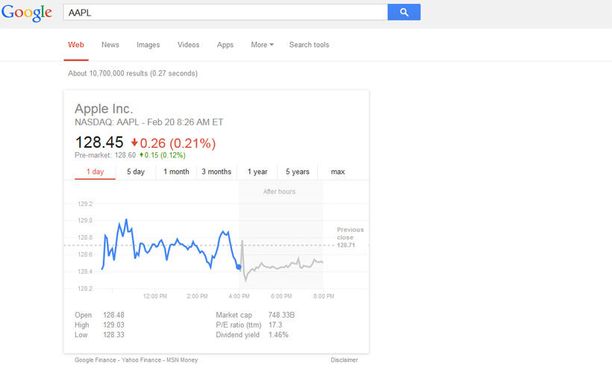
Task: Open Search tools options
Action: pos(309,44)
